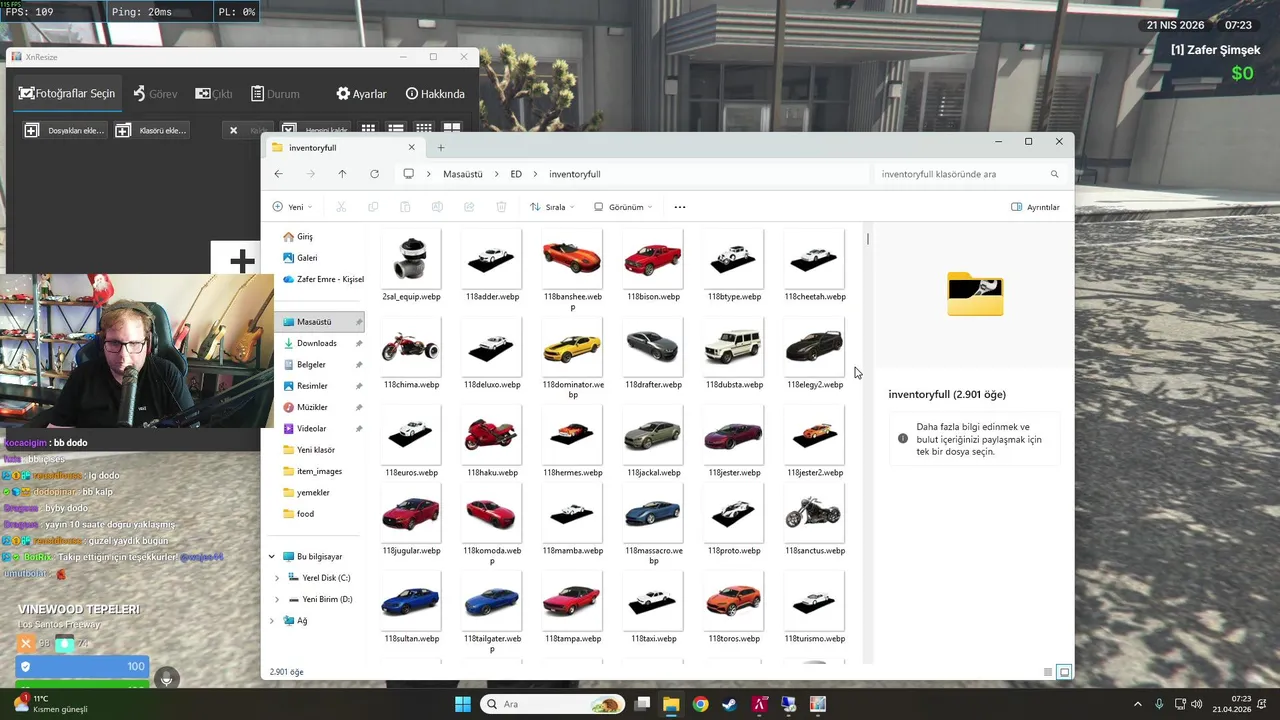
Task: Click ED in the address breadcrumb
Action: click(x=516, y=174)
